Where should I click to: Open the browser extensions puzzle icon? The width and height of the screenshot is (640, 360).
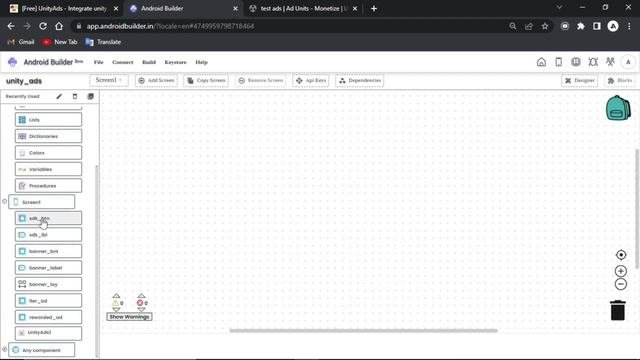[580, 26]
